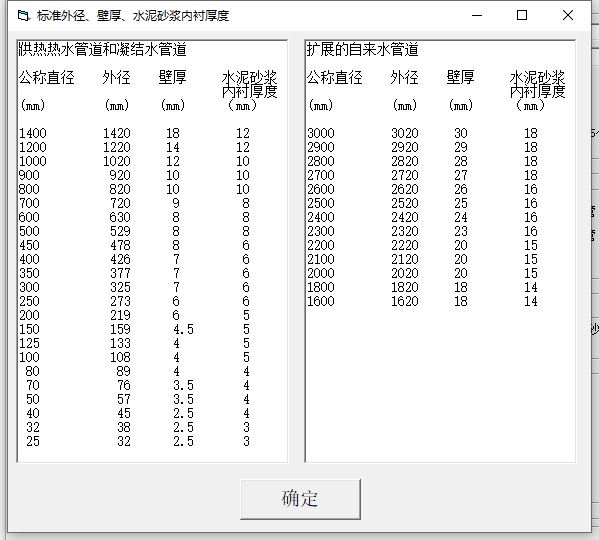
Task: Click outer diameter 3020
Action: [405, 133]
